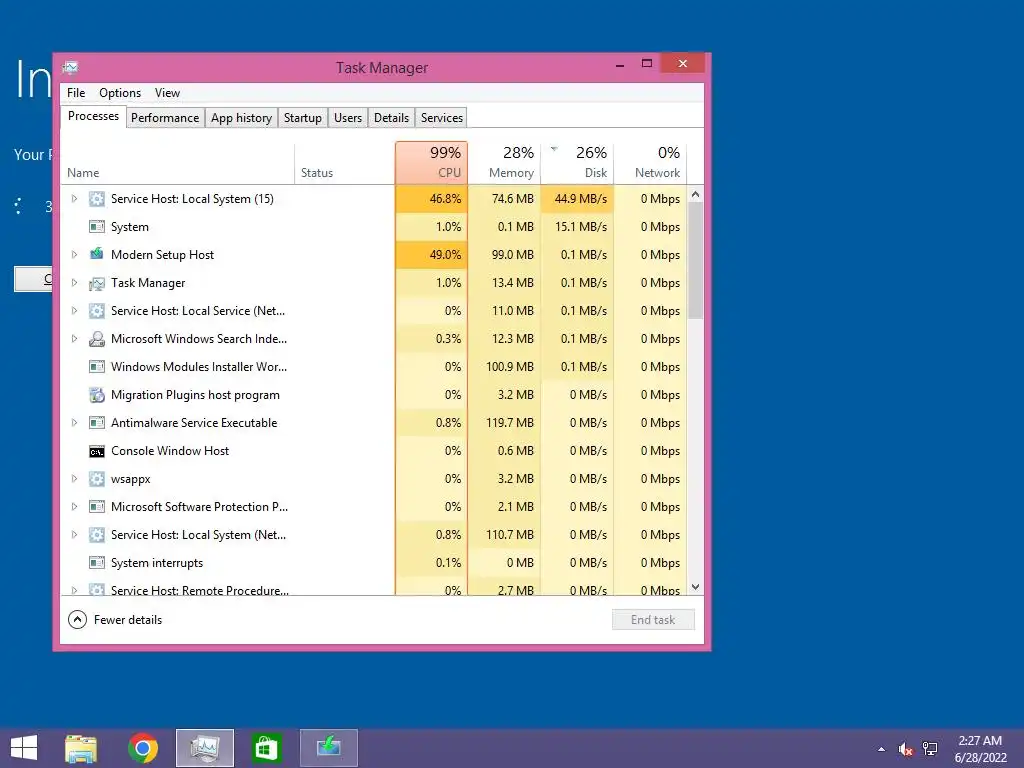
Task: Click the Windows Modules Installer Worker icon
Action: tap(97, 367)
